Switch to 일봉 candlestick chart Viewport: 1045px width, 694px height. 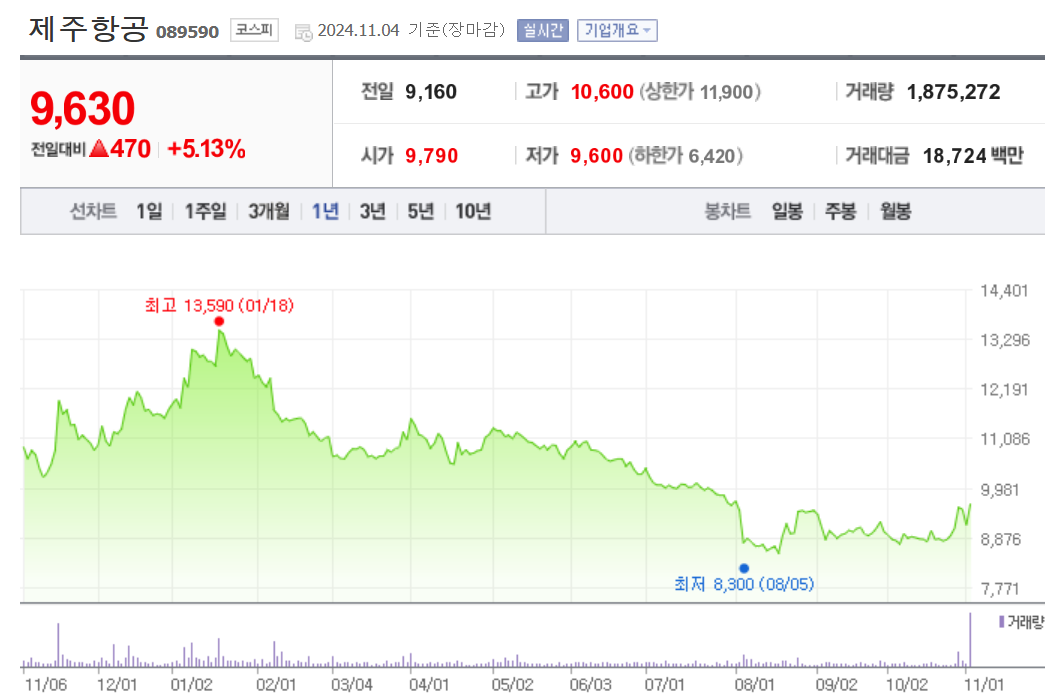[787, 211]
